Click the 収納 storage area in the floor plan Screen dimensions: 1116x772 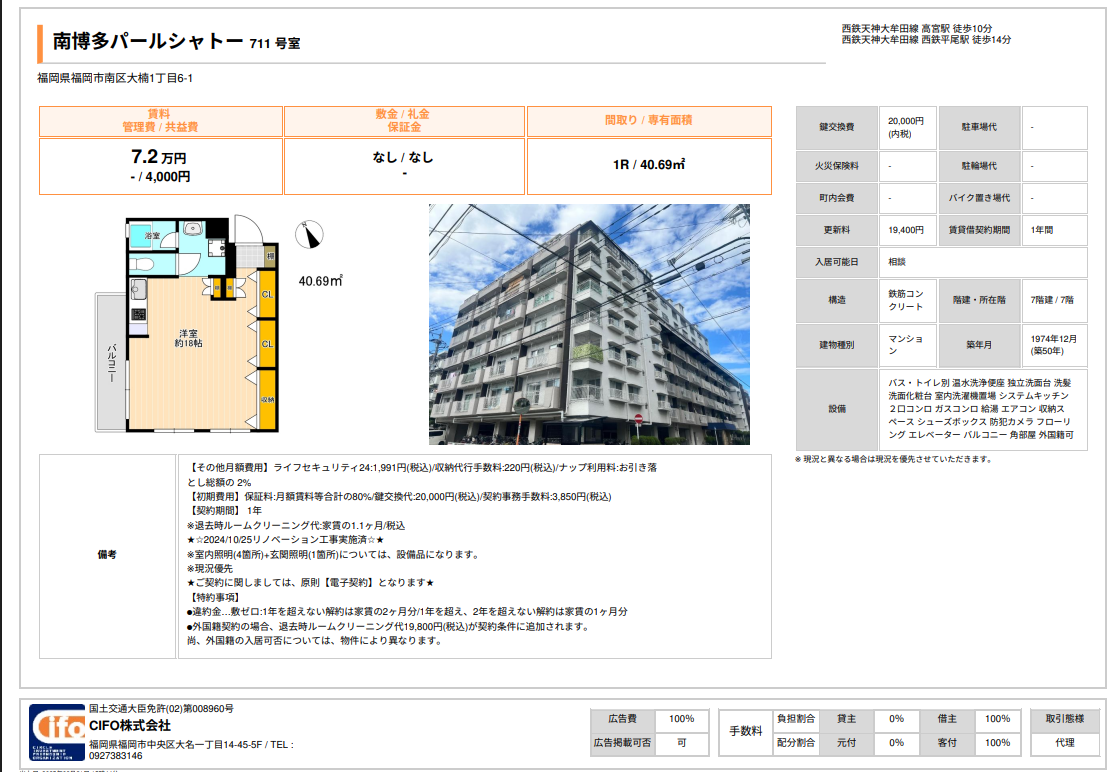267,400
